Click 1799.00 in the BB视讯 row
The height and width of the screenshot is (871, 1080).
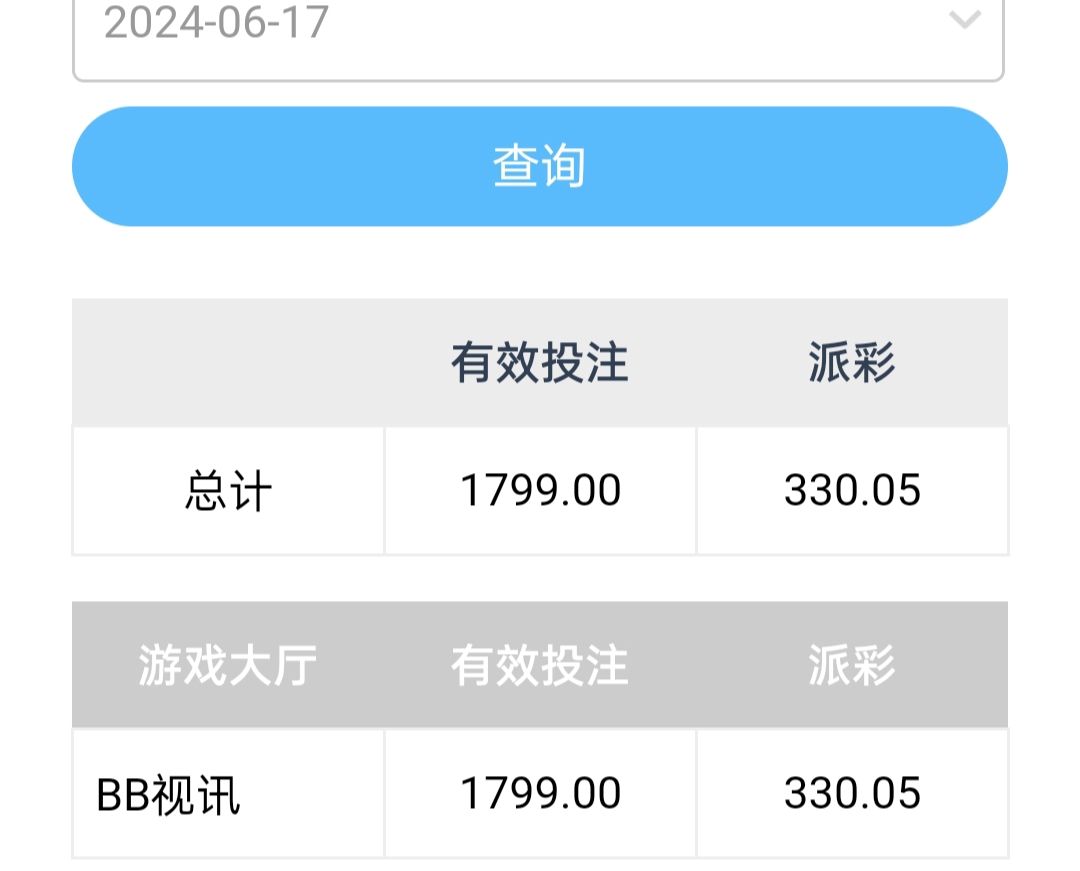pos(540,794)
